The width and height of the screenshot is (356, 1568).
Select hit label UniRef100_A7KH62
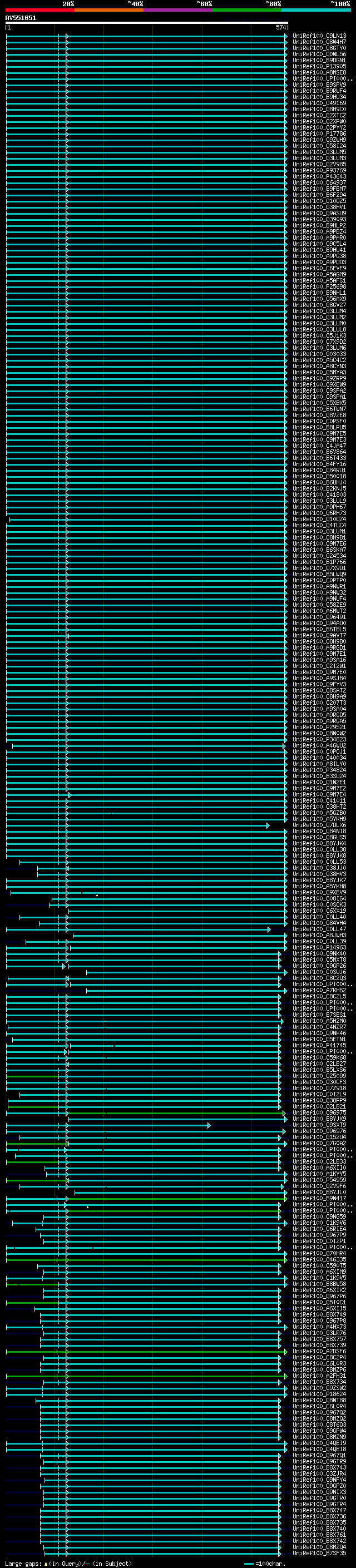tap(319, 990)
